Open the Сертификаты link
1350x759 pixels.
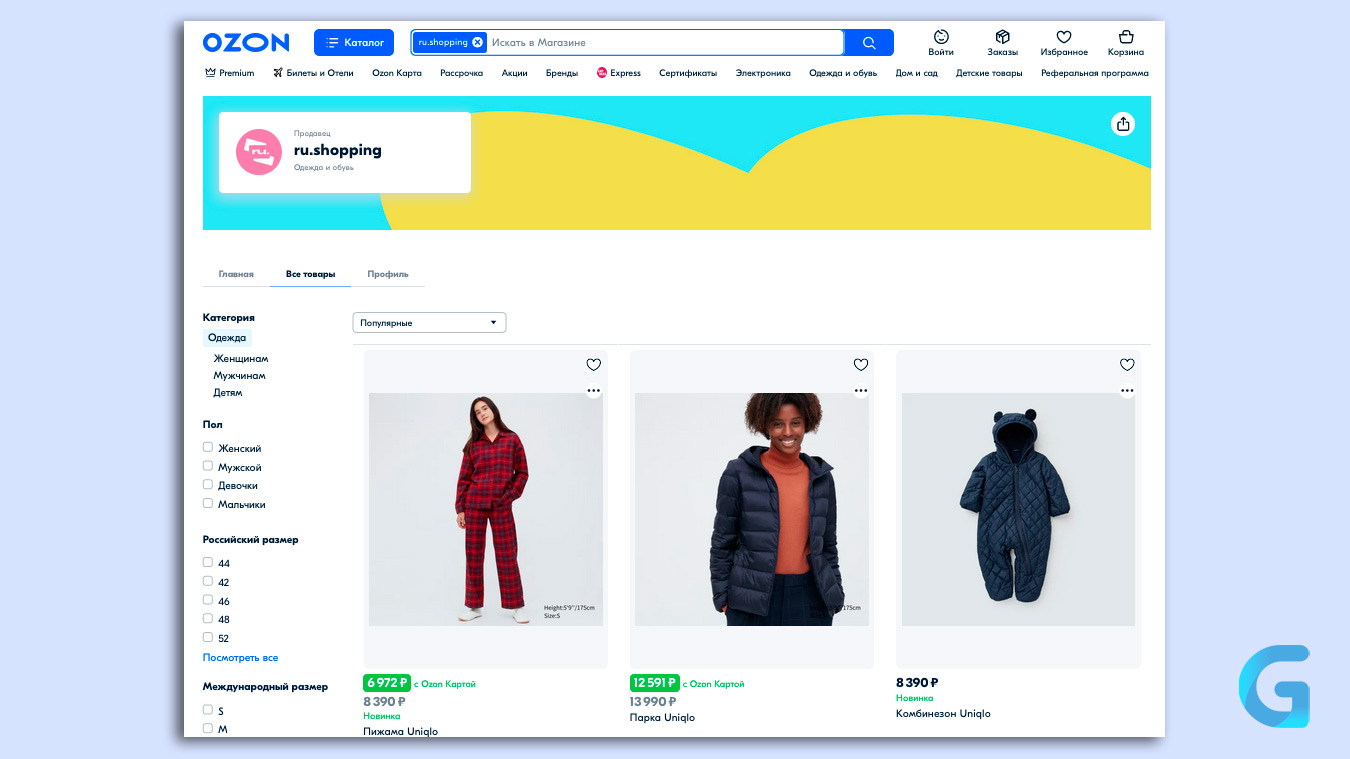(x=688, y=73)
